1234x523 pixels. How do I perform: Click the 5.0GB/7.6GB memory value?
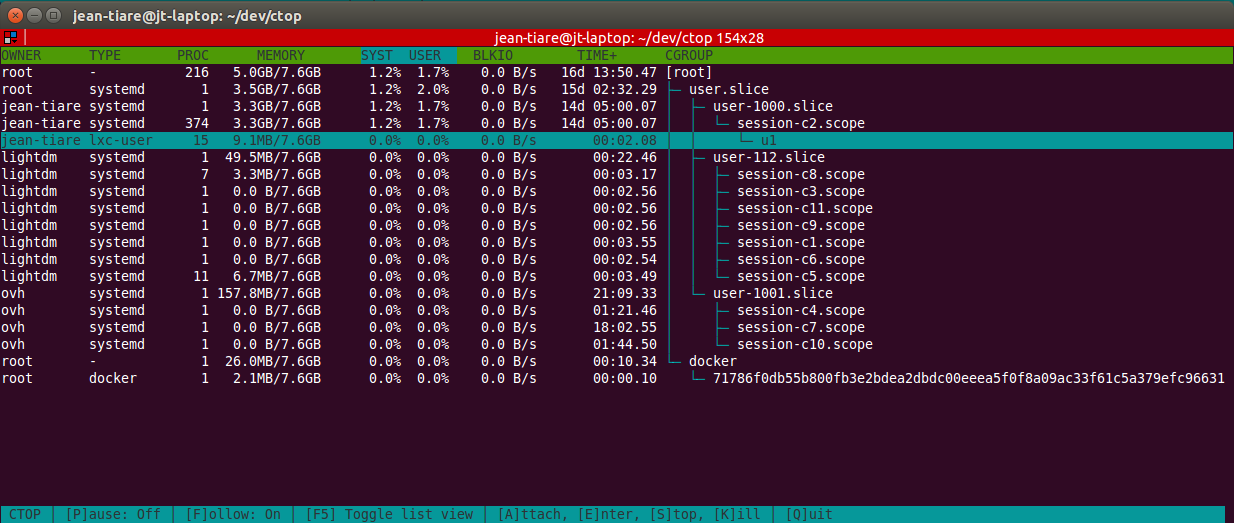pyautogui.click(x=277, y=72)
